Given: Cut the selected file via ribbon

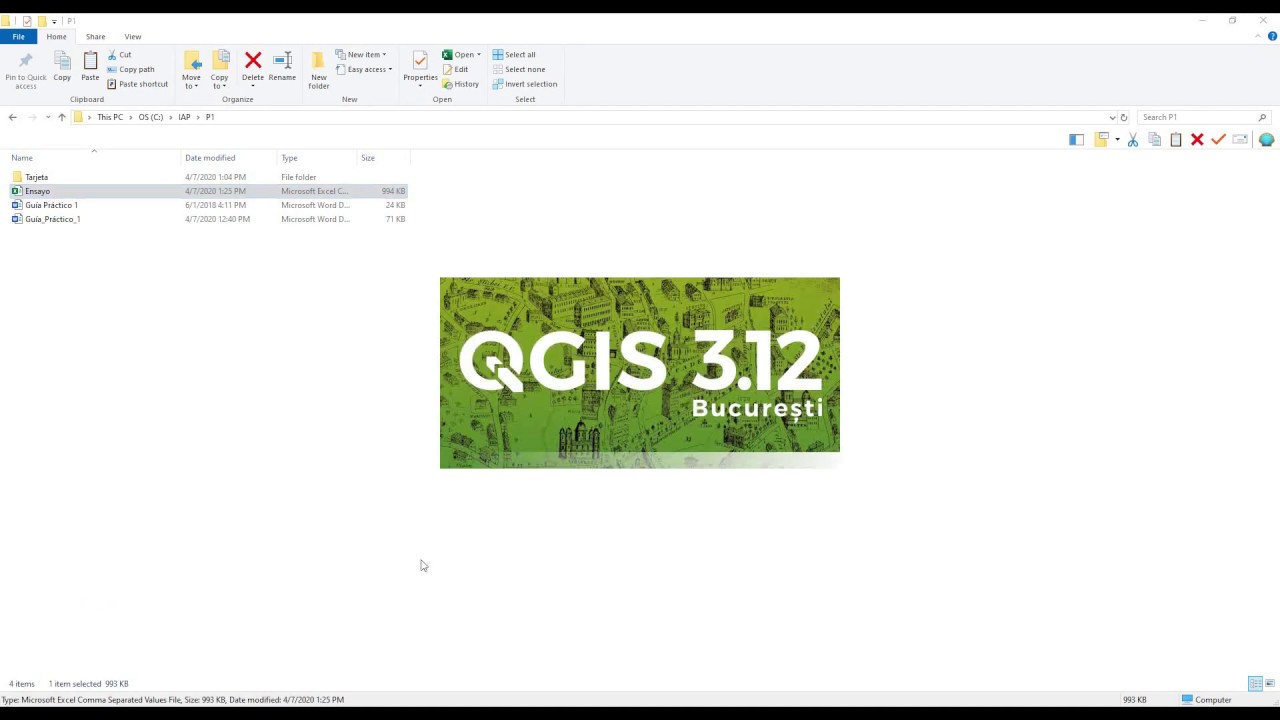Looking at the screenshot, I should [119, 55].
